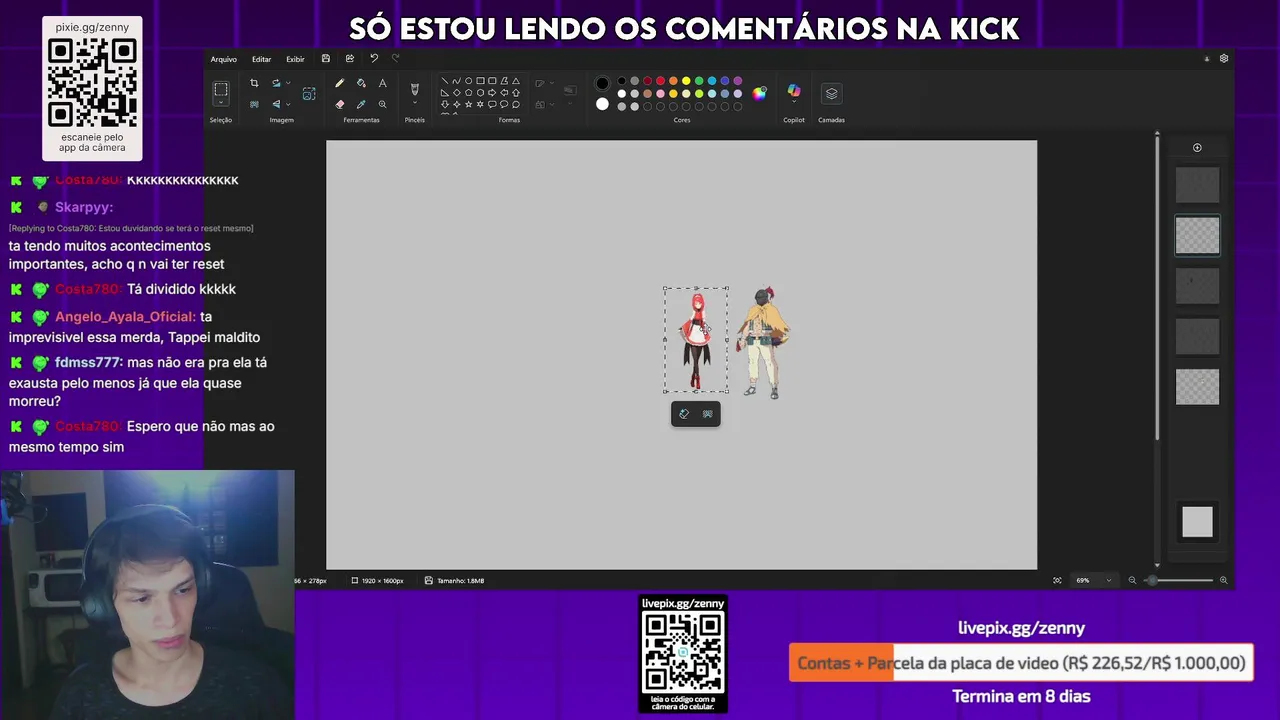
Task: Click the right icon on floating selection toolbar
Action: tap(708, 414)
